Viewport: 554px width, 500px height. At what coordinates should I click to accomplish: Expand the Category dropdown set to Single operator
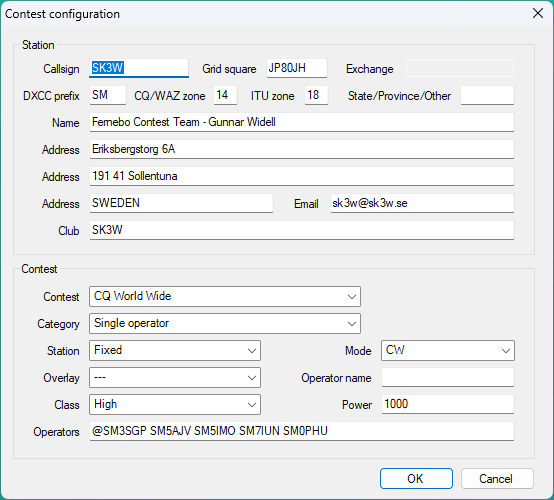click(x=225, y=323)
